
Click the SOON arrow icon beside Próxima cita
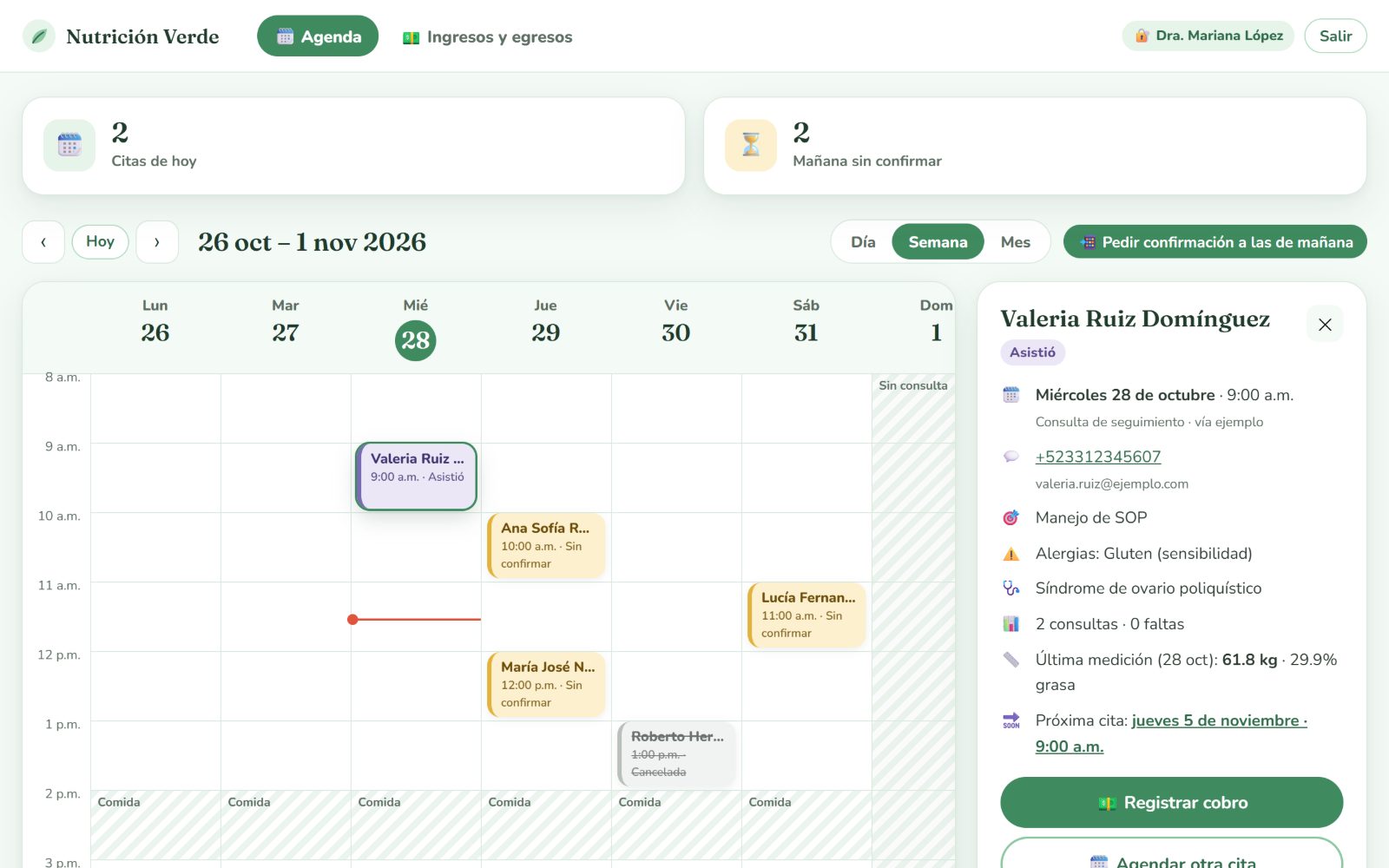pos(1011,720)
